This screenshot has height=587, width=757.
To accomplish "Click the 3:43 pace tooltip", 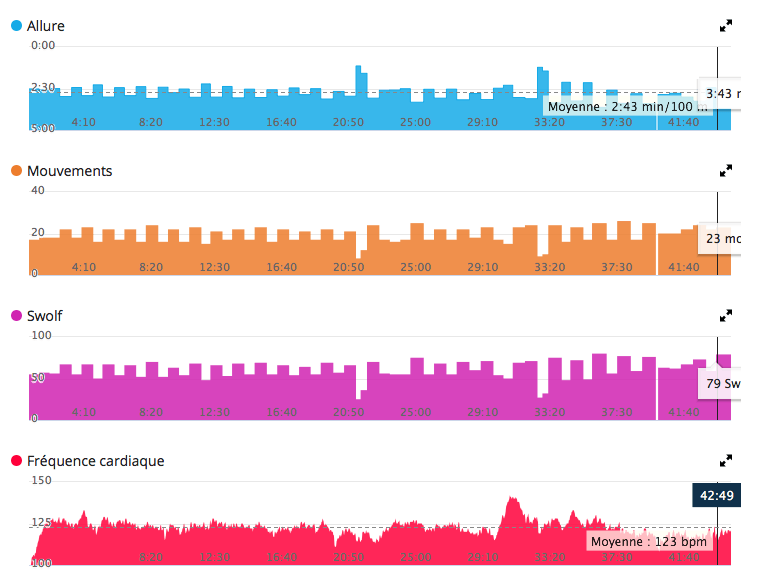I will (719, 93).
